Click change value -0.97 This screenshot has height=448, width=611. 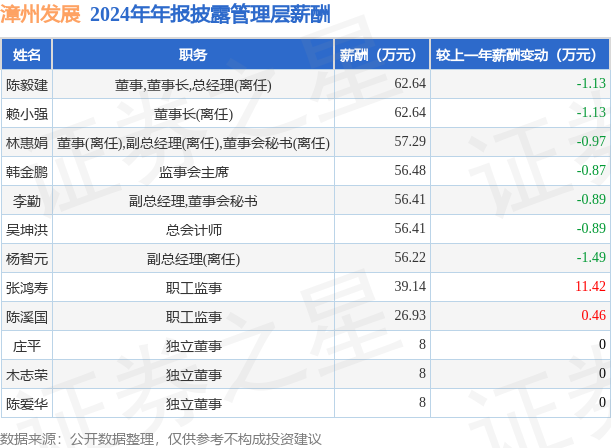click(x=591, y=141)
